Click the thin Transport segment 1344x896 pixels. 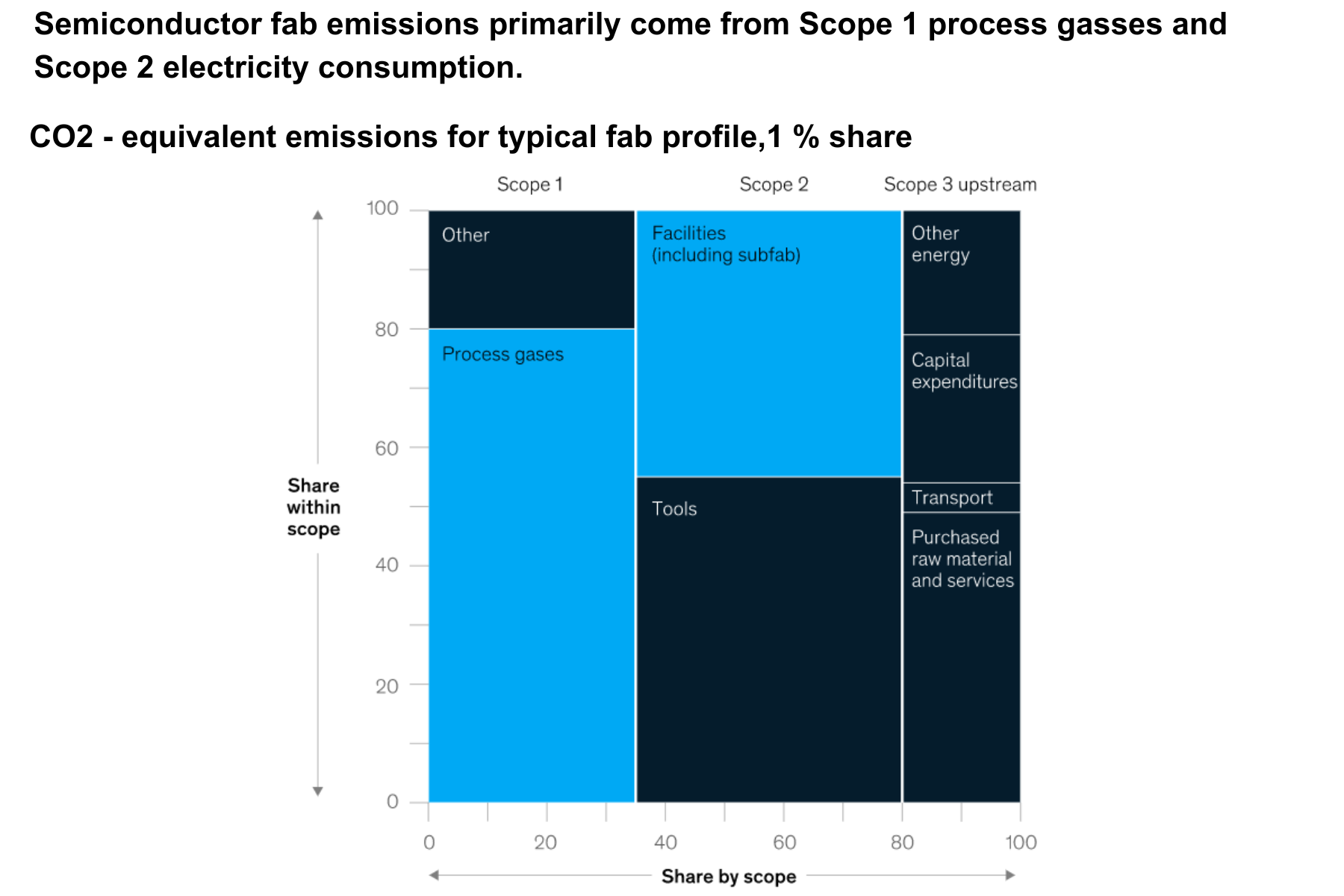(x=961, y=497)
